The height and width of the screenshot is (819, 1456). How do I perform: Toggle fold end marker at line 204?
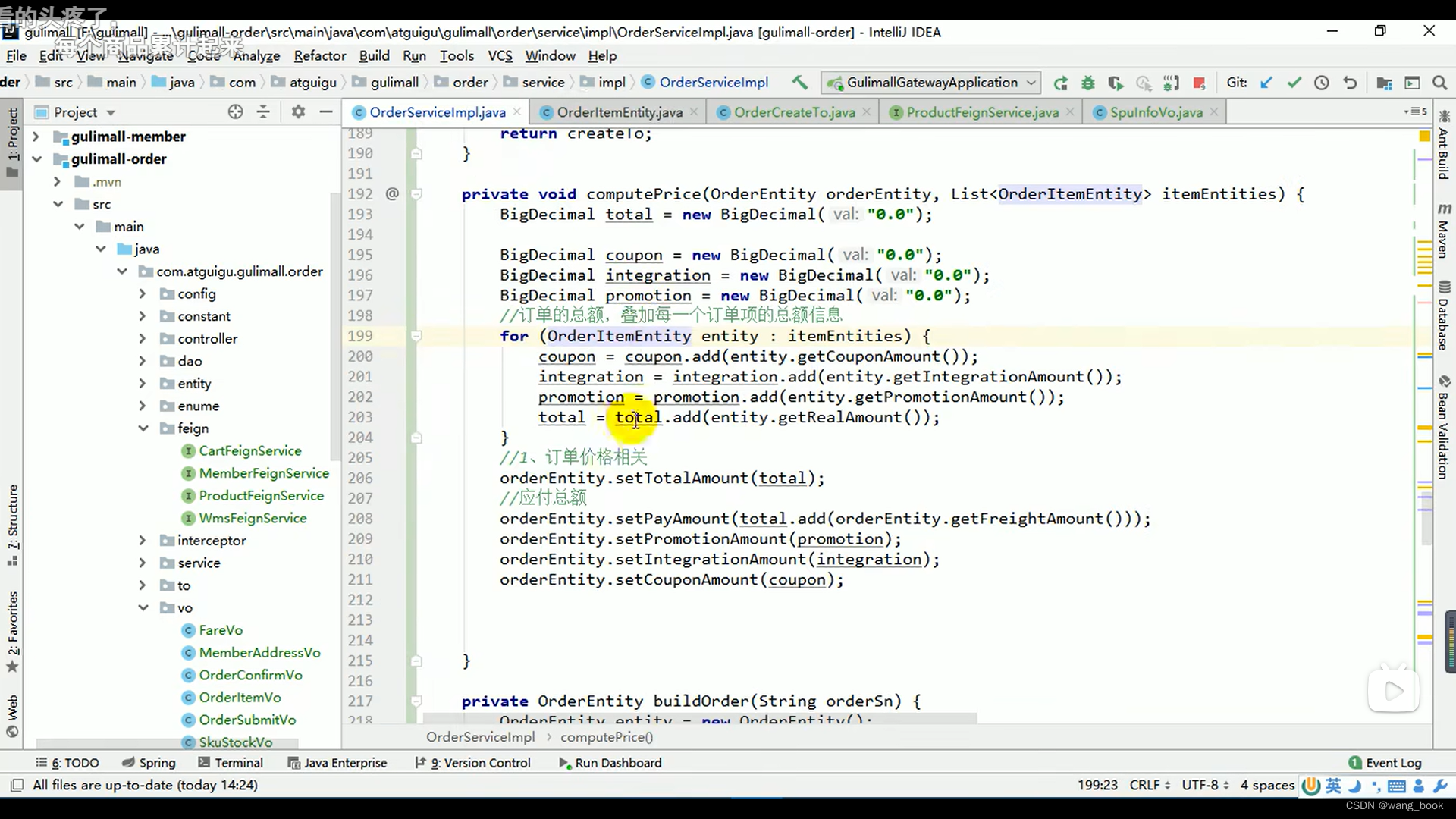(416, 438)
